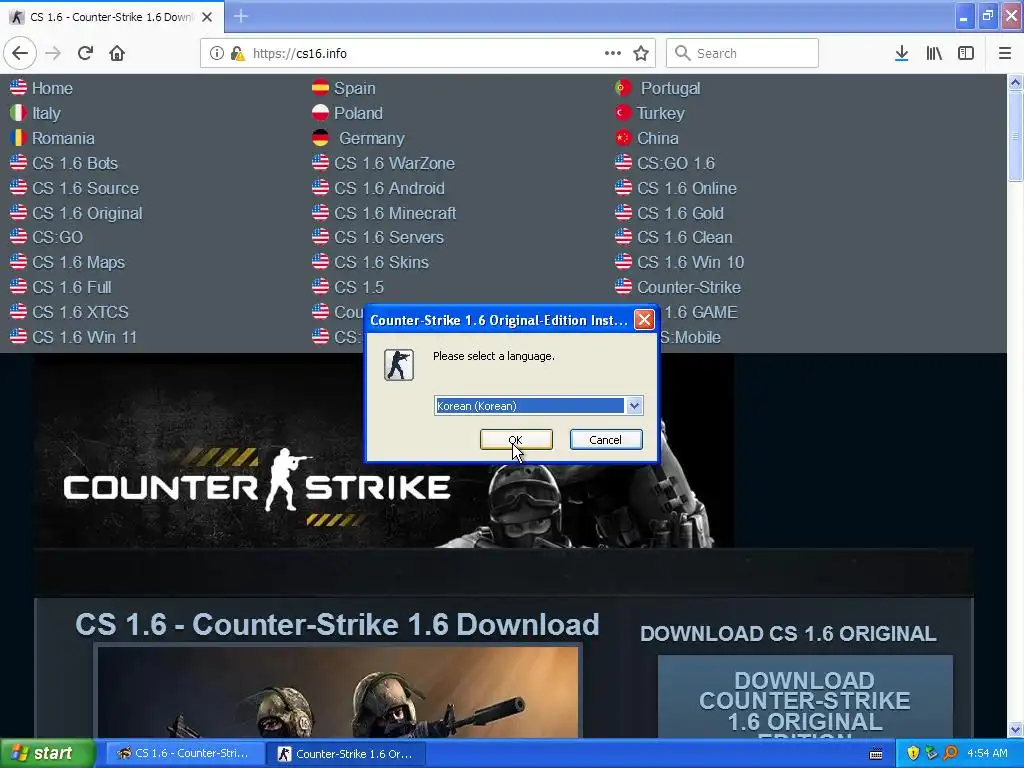This screenshot has width=1024, height=768.
Task: Switch to CS 1.6 Firefox taskbar item
Action: pos(185,754)
